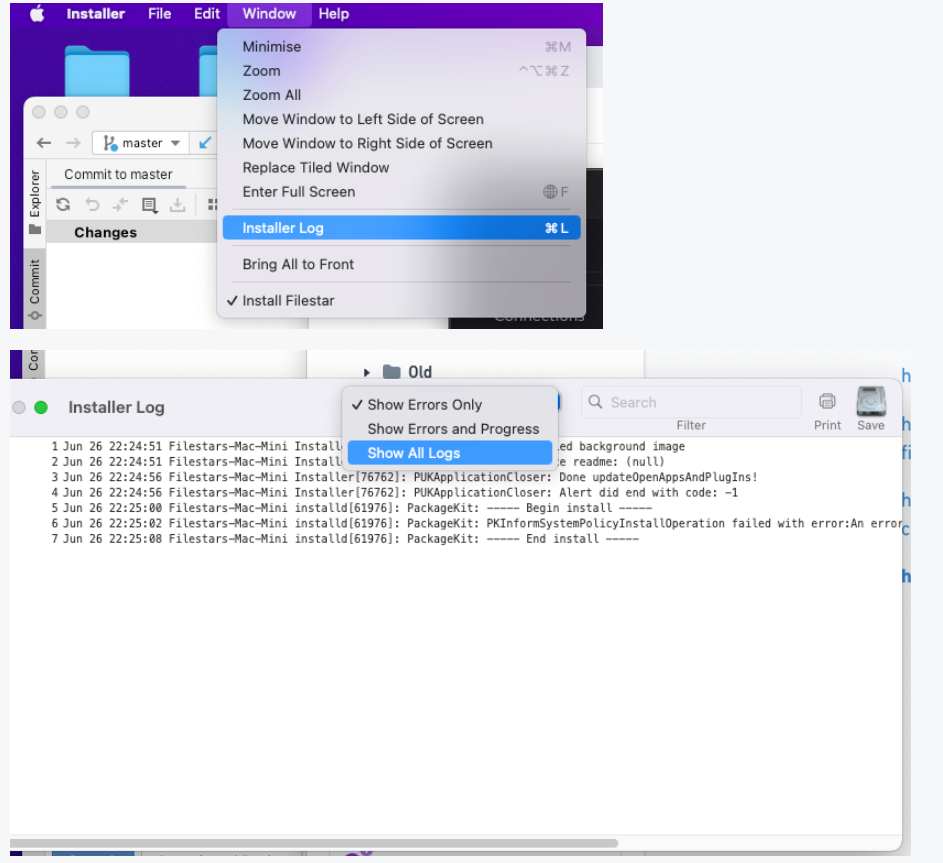This screenshot has width=943, height=863.
Task: Select Zoom All menu entry
Action: click(x=401, y=95)
